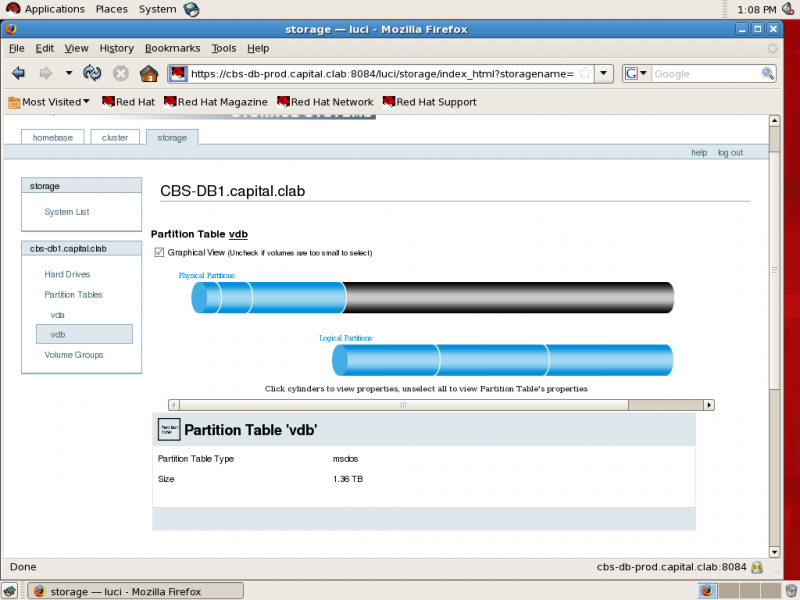This screenshot has width=800, height=600.
Task: Select the vdb partition table entry
Action: pos(84,334)
